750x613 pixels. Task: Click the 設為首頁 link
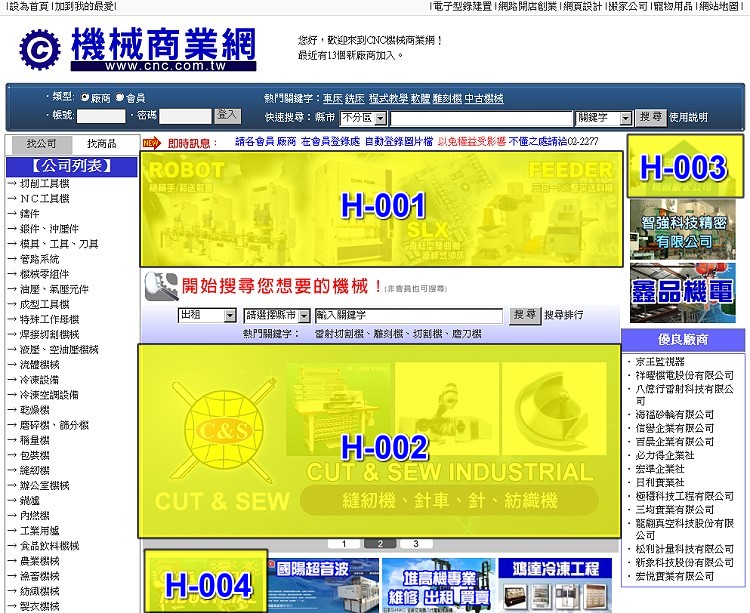coord(29,7)
